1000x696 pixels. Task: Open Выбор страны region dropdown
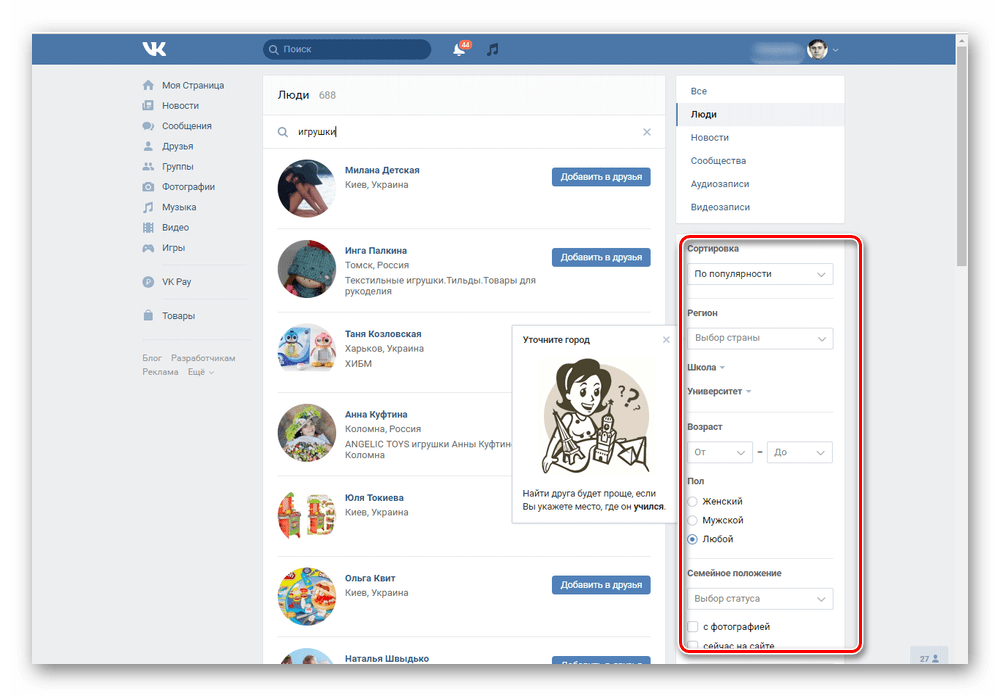click(x=760, y=338)
